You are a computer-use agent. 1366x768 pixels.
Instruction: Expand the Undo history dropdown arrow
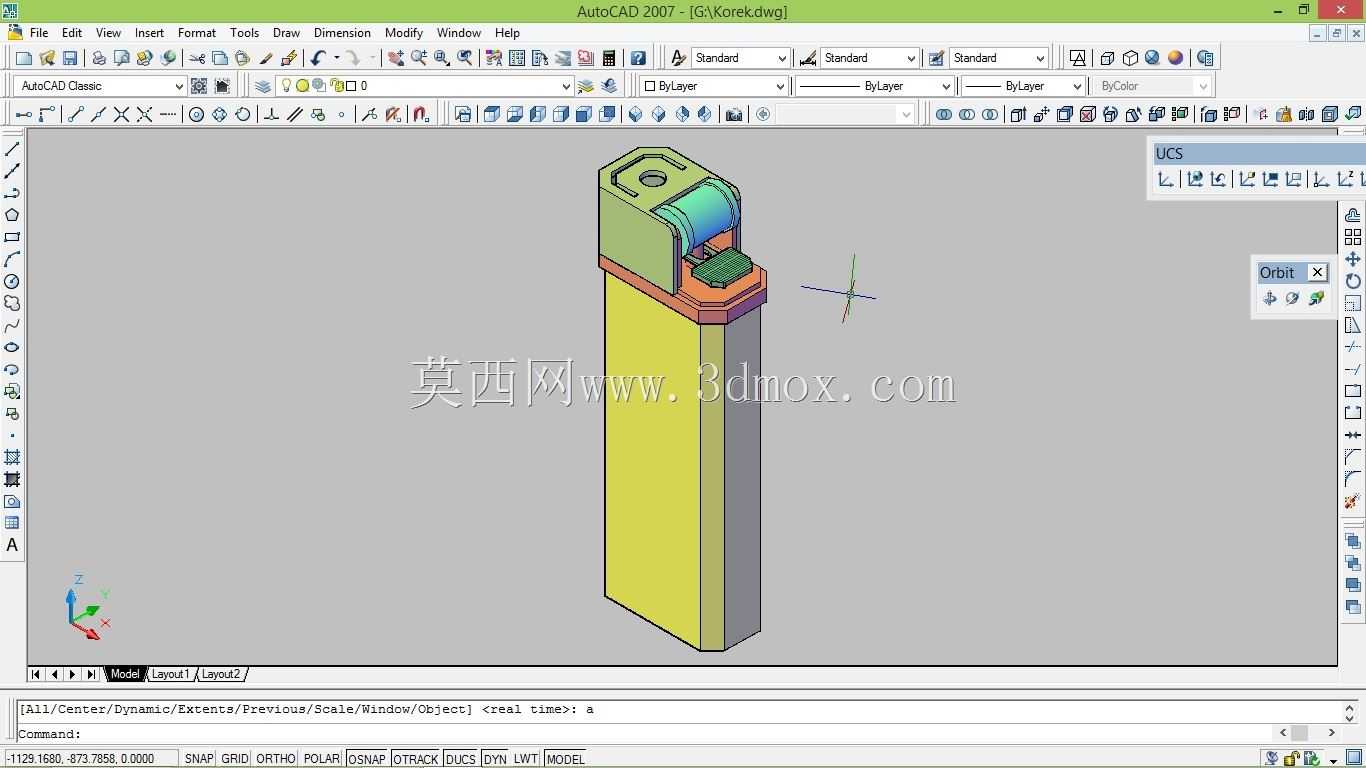point(336,58)
